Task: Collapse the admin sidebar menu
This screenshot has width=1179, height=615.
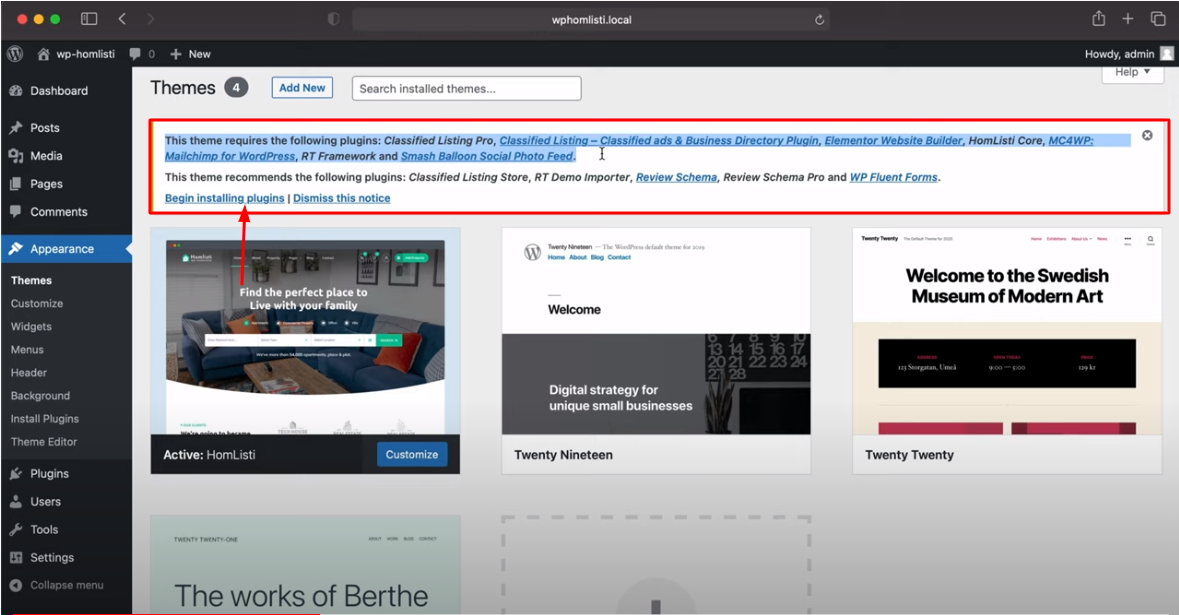Action: click(x=57, y=585)
